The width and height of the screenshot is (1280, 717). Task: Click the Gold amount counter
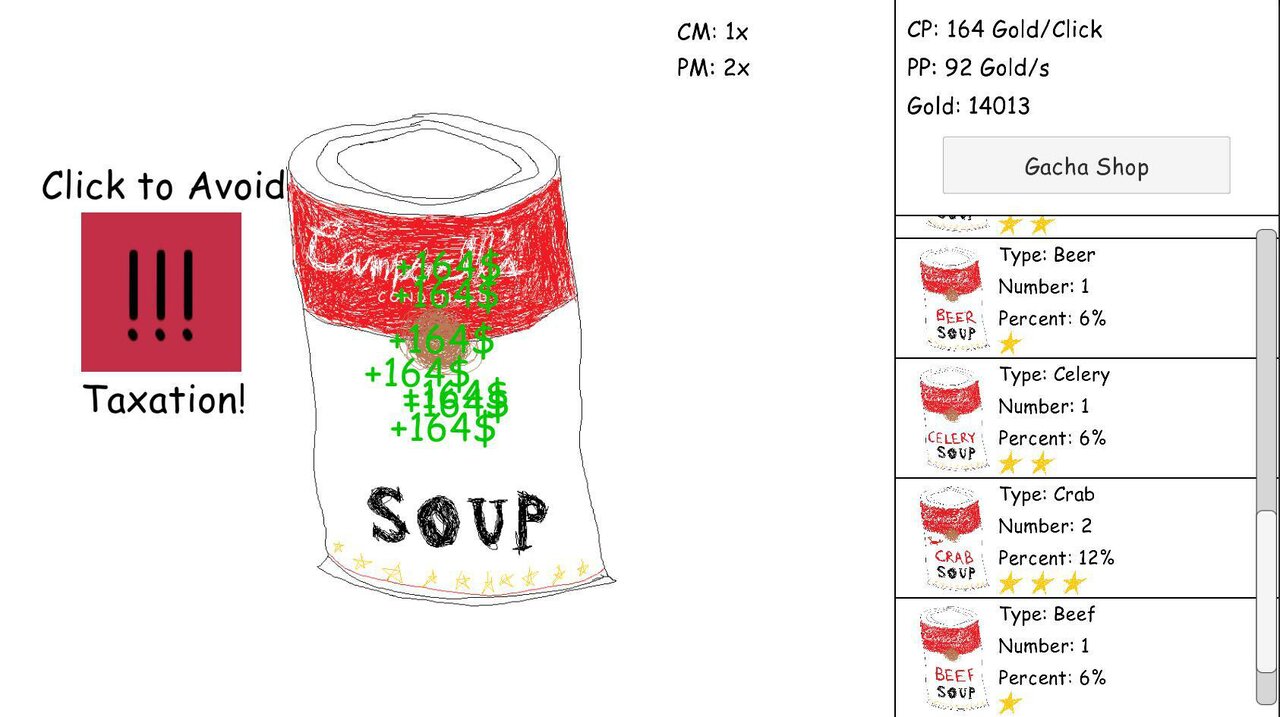[x=968, y=106]
